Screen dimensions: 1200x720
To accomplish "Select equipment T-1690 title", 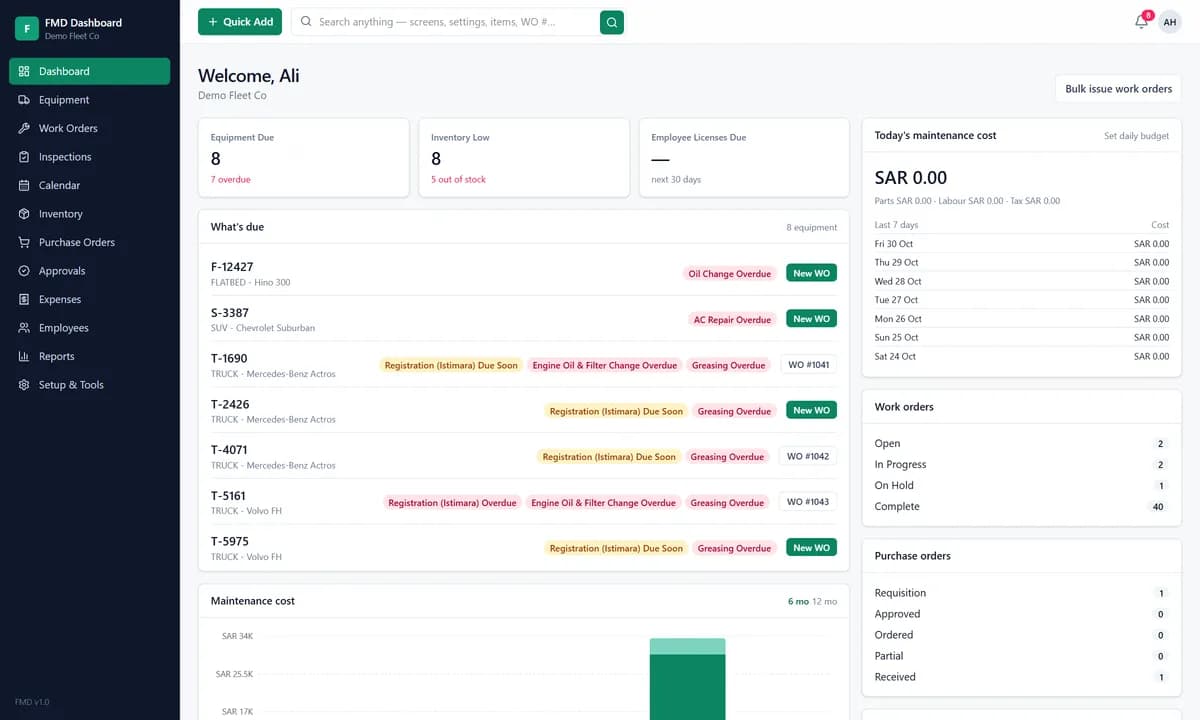I will pos(229,358).
